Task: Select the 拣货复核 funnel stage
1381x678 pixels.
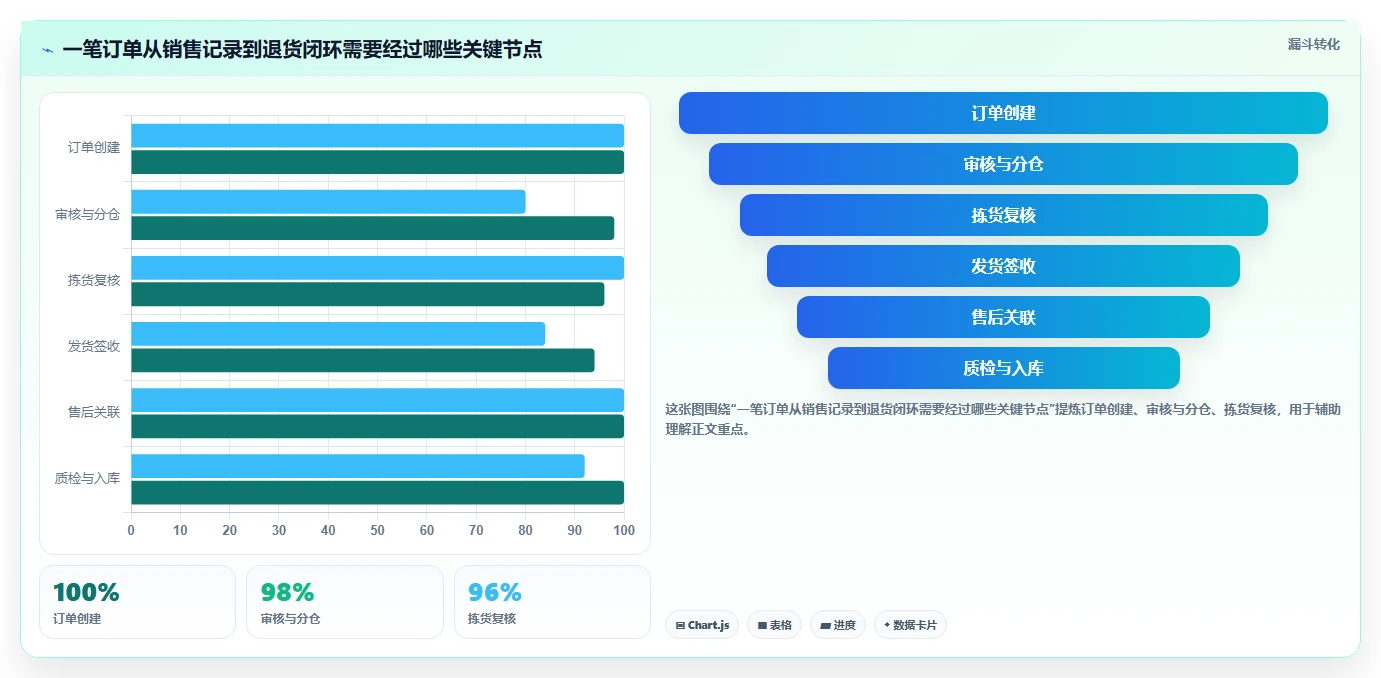Action: click(x=1003, y=215)
